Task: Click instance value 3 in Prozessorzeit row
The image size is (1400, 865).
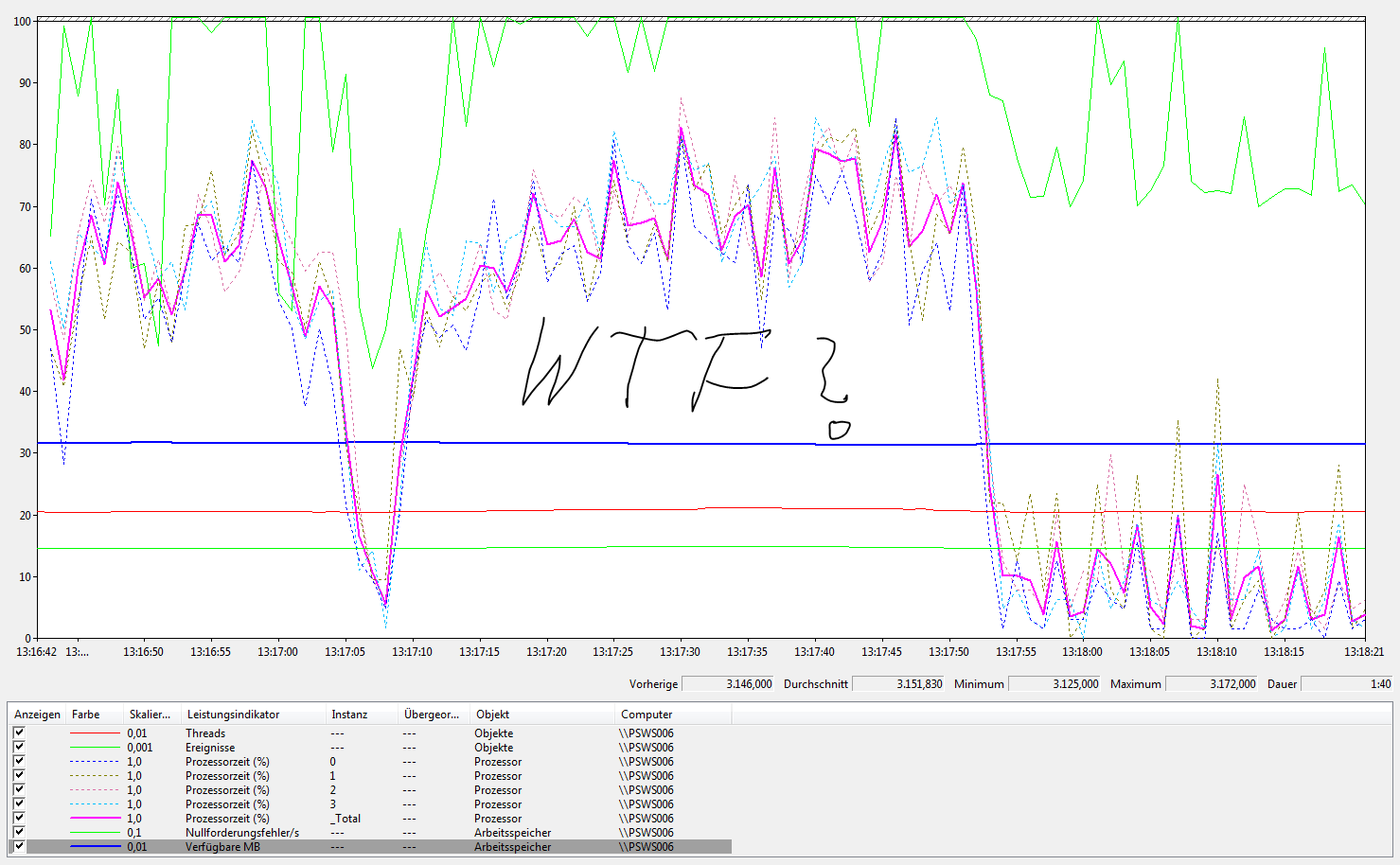Action: pyautogui.click(x=333, y=804)
